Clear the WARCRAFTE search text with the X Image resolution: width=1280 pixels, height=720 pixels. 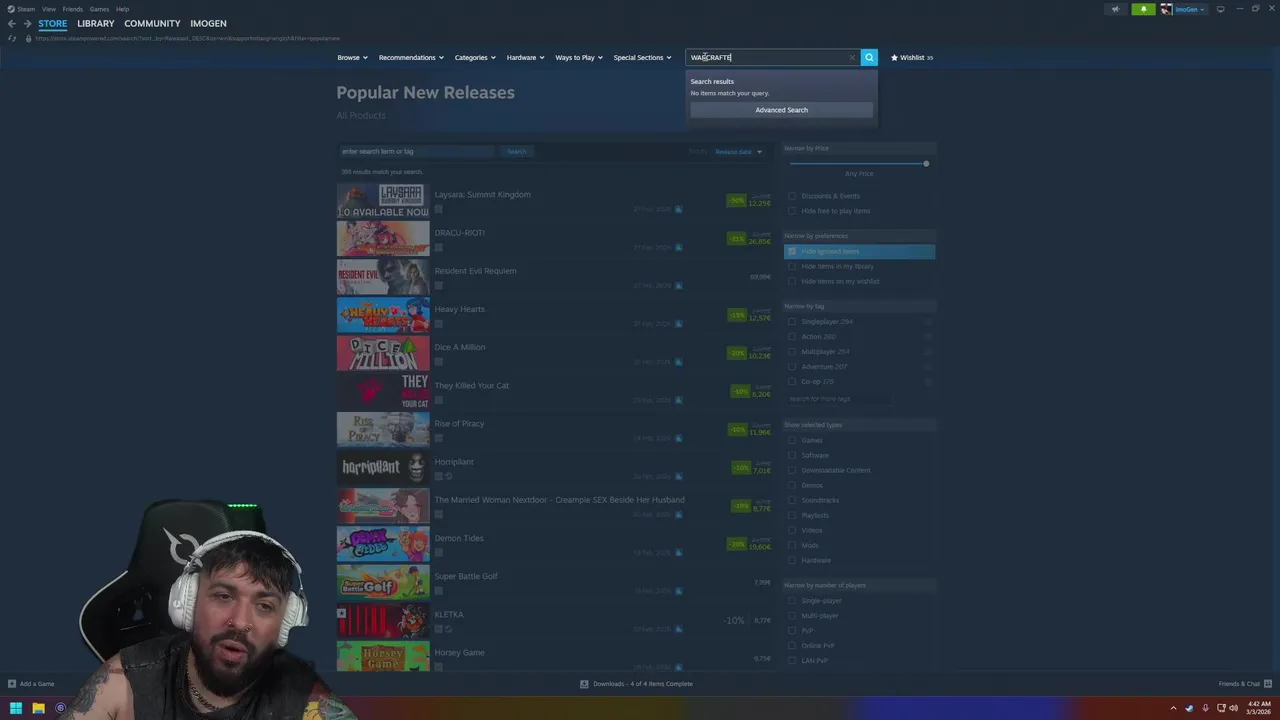tap(852, 57)
